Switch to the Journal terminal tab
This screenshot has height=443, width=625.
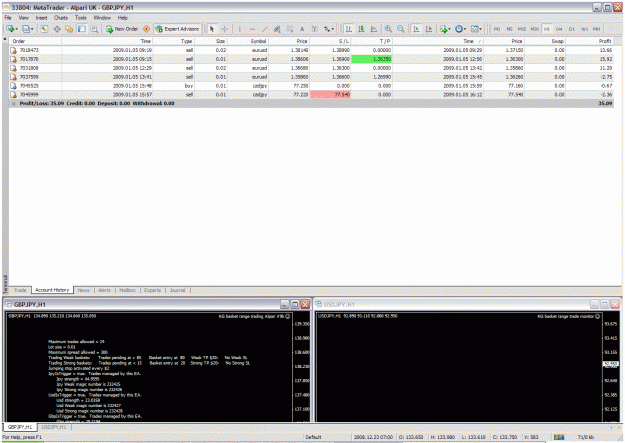[177, 290]
